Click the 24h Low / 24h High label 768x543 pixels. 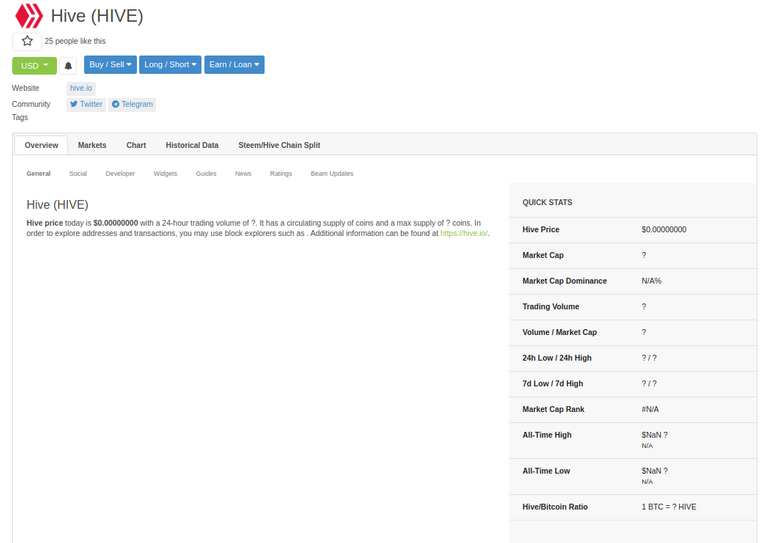pyautogui.click(x=557, y=358)
